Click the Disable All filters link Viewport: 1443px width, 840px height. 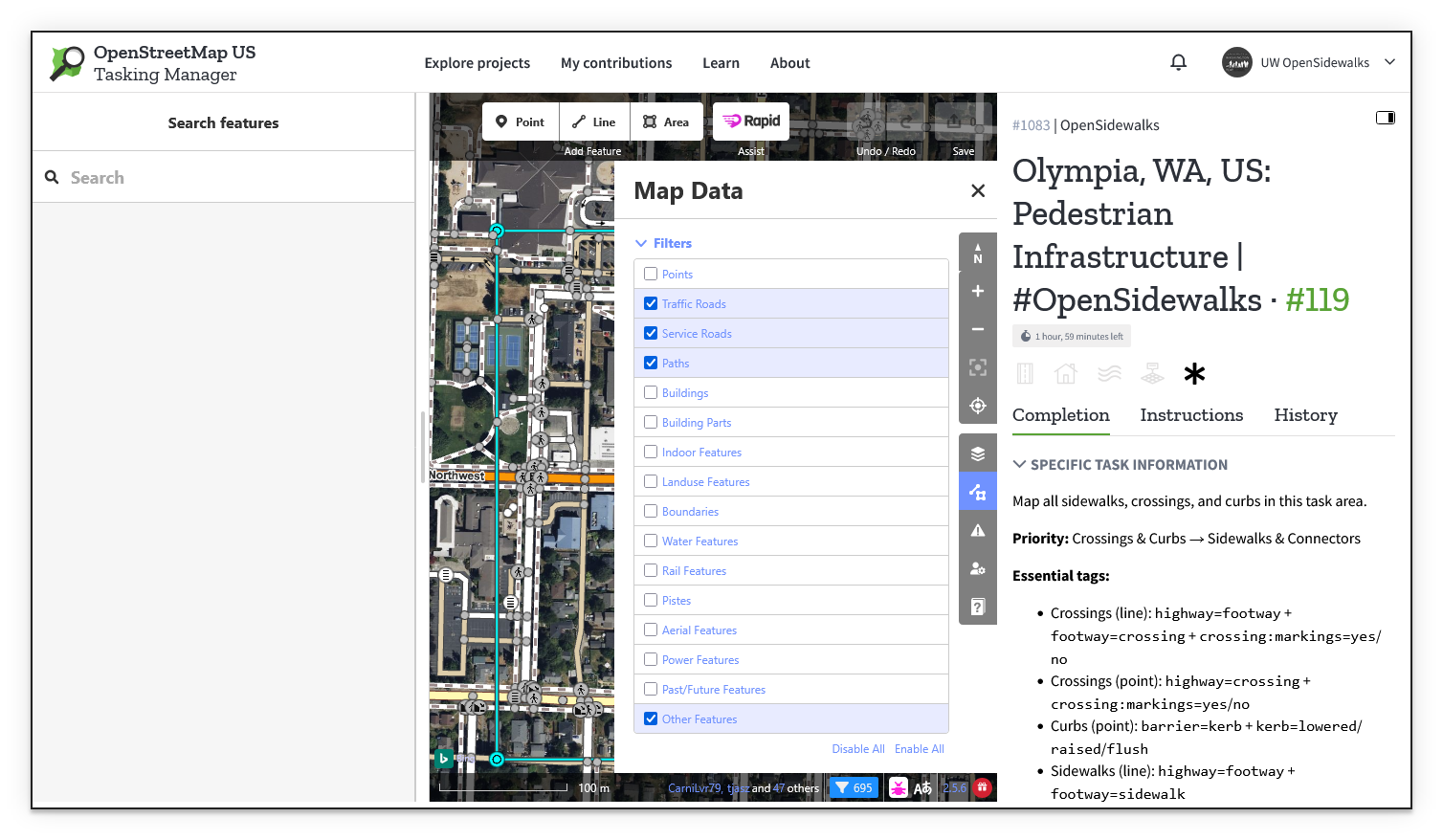858,748
